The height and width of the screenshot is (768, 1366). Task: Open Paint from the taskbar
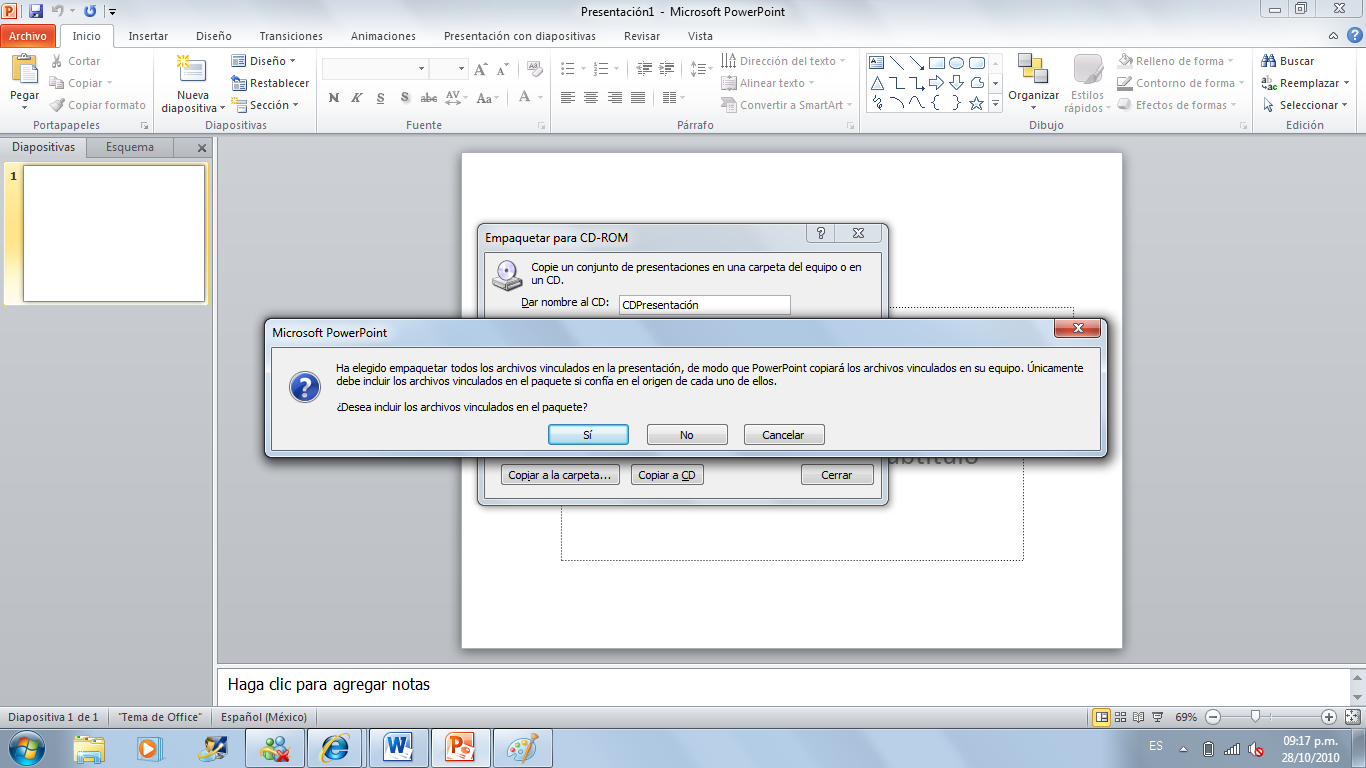point(522,747)
